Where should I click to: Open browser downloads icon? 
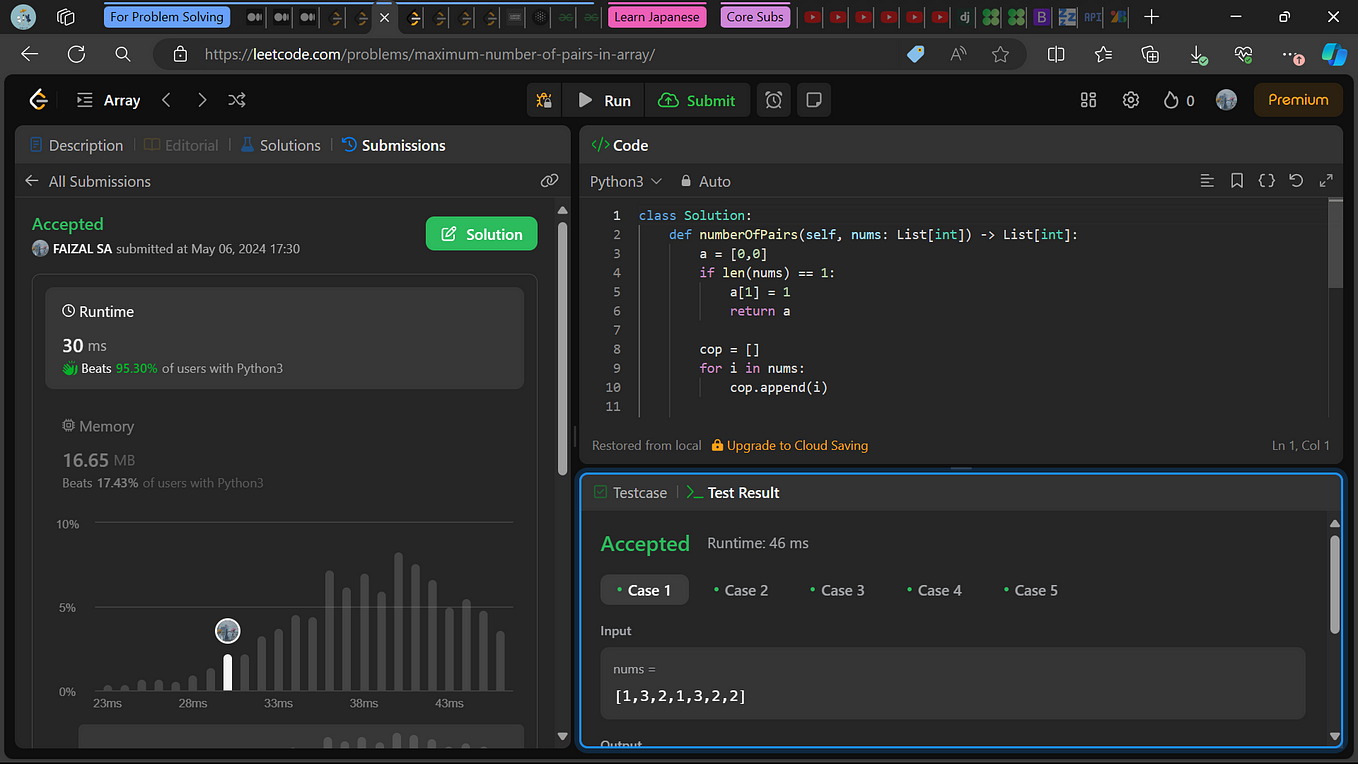click(1197, 54)
